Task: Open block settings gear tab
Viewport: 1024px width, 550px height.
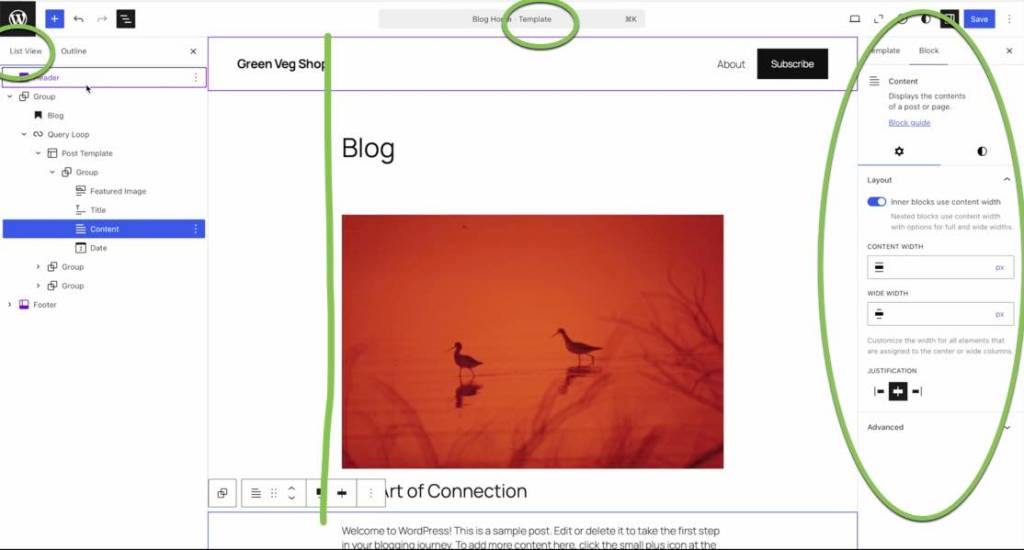Action: [x=899, y=151]
